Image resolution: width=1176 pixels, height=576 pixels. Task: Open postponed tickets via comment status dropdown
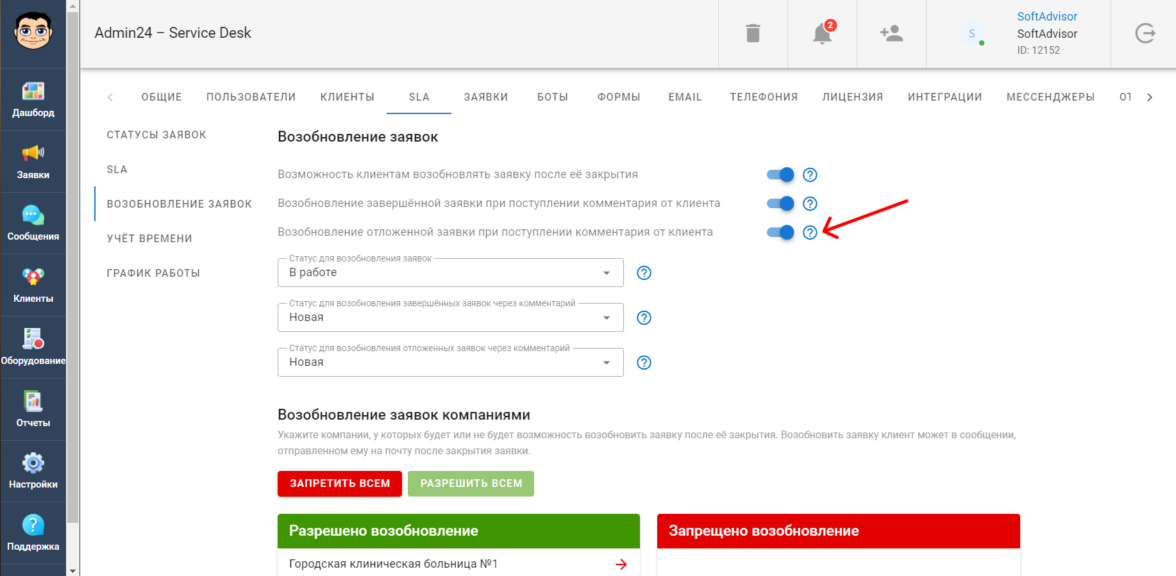(x=451, y=362)
